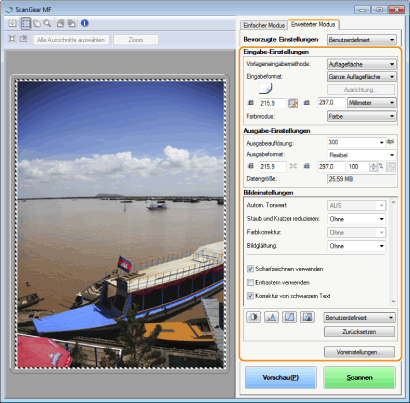Screen dimensions: 410x403
Task: Click the scale percentage stepper arrows
Action: (x=373, y=167)
